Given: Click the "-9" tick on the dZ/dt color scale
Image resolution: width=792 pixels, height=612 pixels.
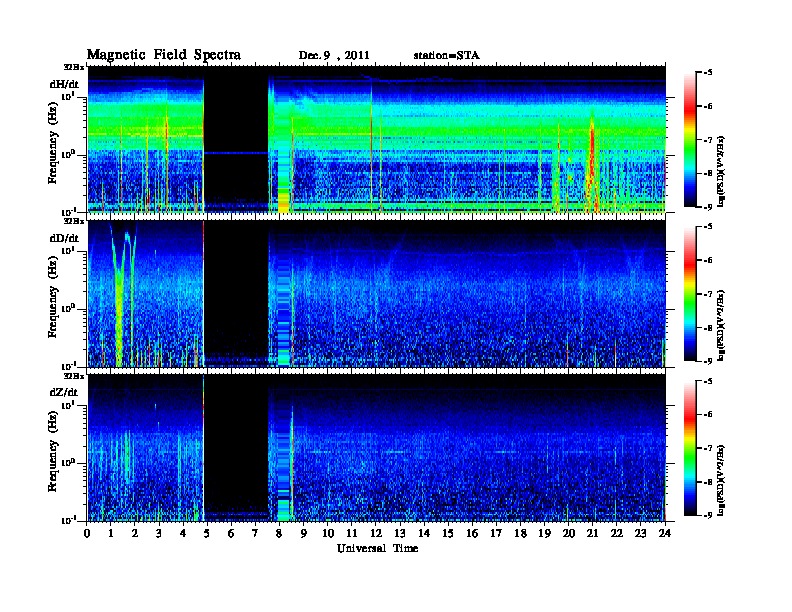Looking at the screenshot, I should pos(708,515).
